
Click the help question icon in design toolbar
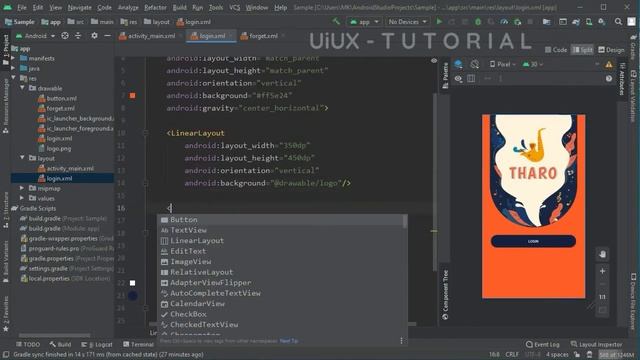tap(609, 78)
